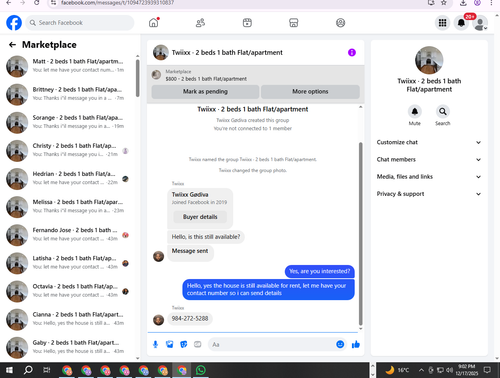Open the Windows notification center icon
Image resolution: width=500 pixels, height=378 pixels.
(x=487, y=370)
